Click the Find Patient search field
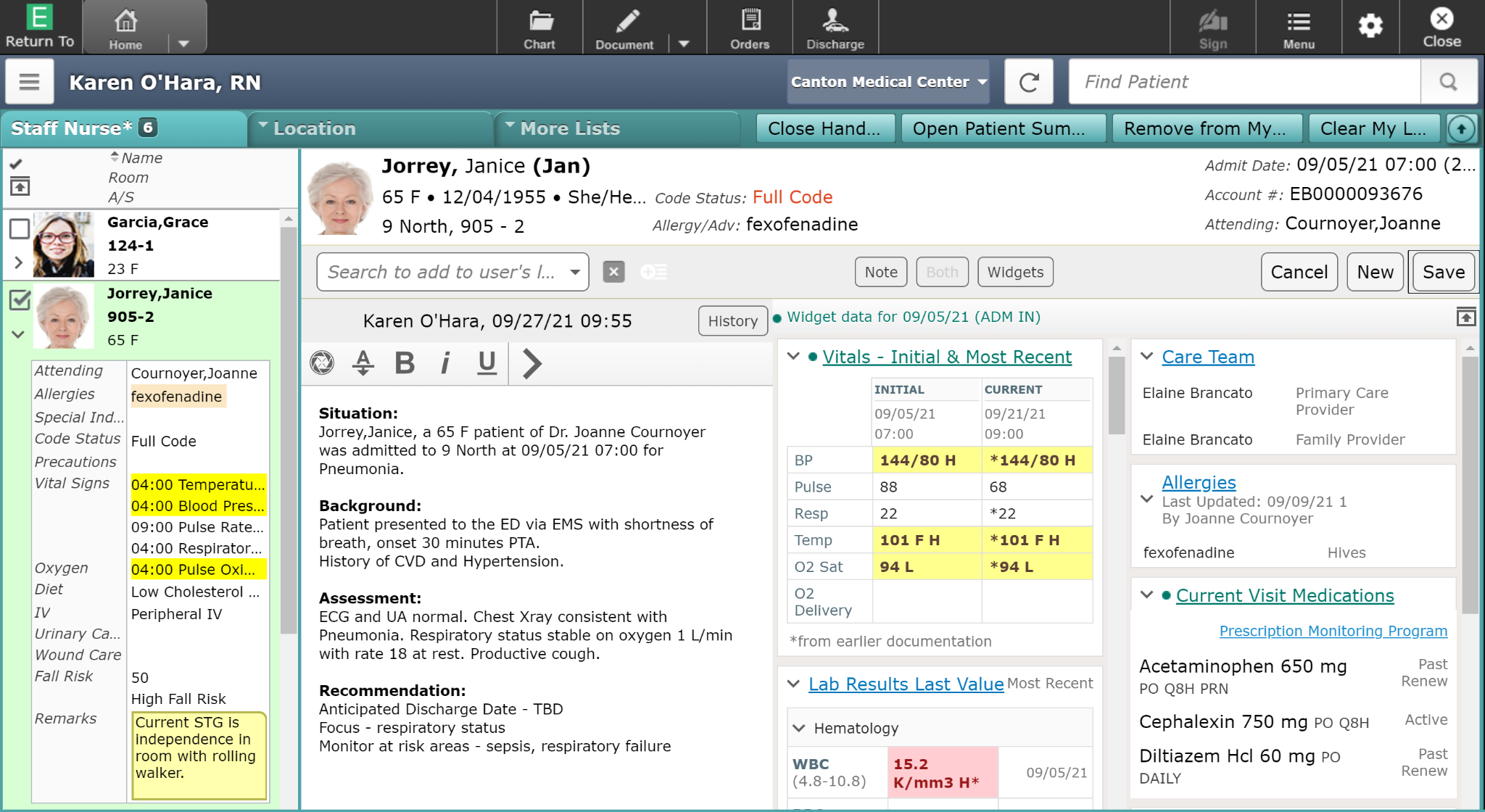This screenshot has width=1485, height=812. point(1244,82)
